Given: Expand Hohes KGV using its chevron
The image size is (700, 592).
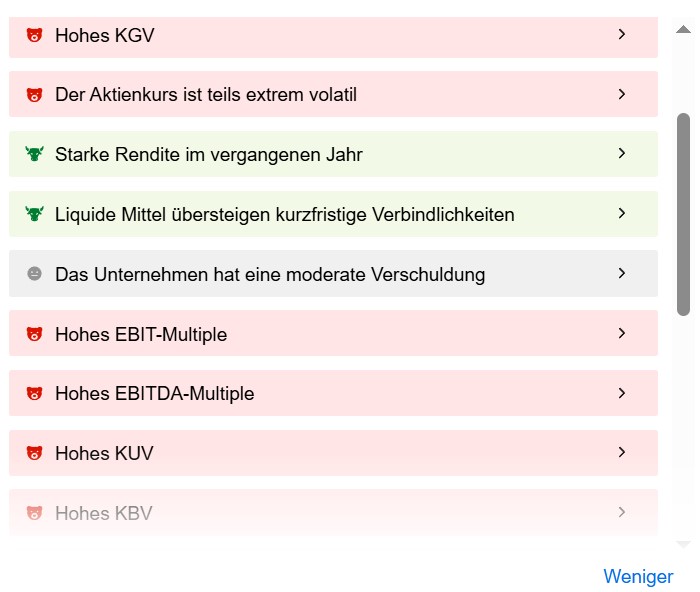Looking at the screenshot, I should click(621, 34).
